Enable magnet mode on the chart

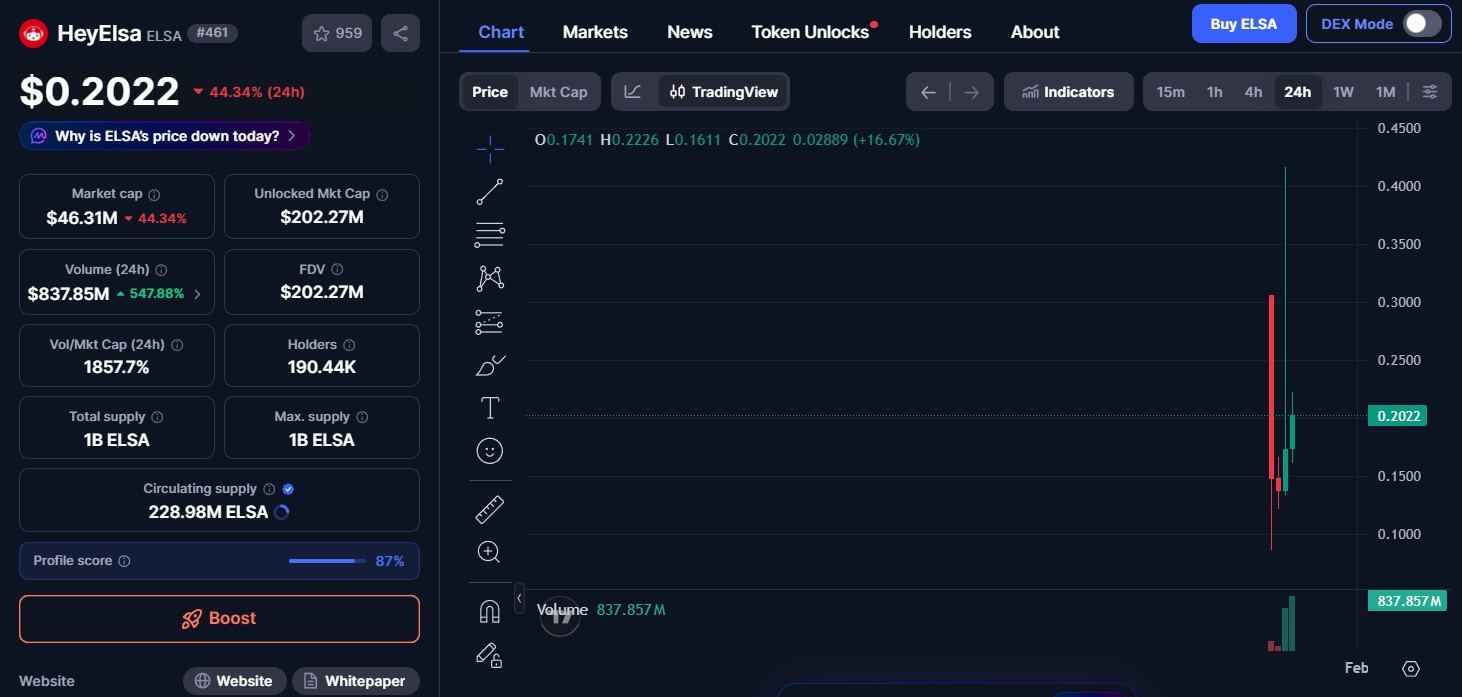click(490, 610)
